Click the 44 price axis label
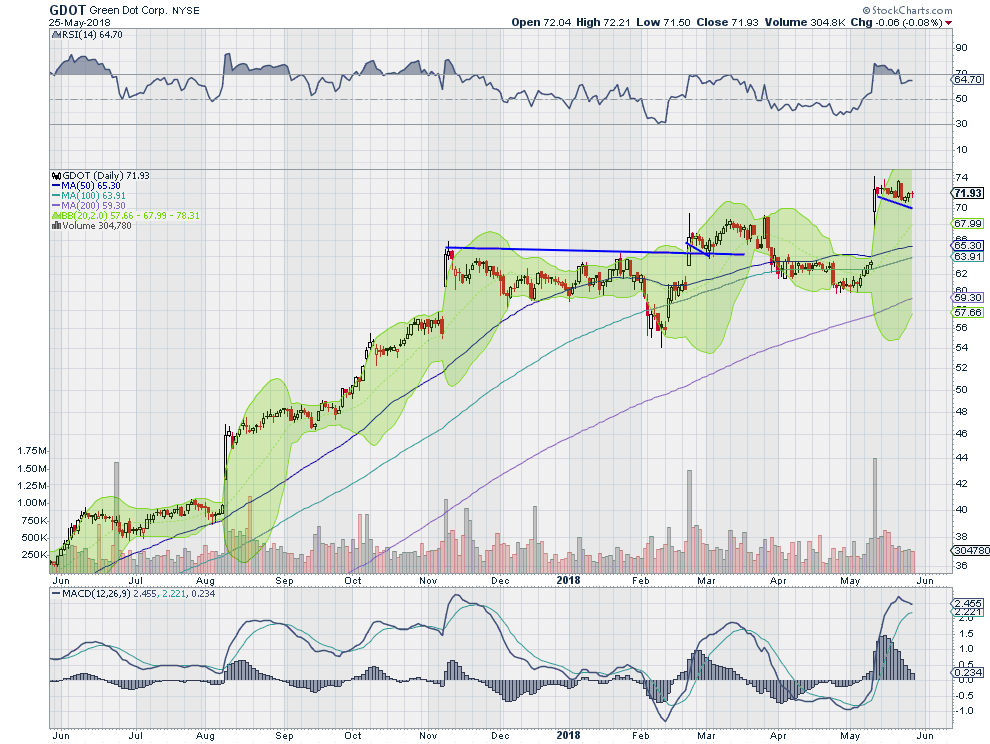The width and height of the screenshot is (990, 744). coord(961,457)
